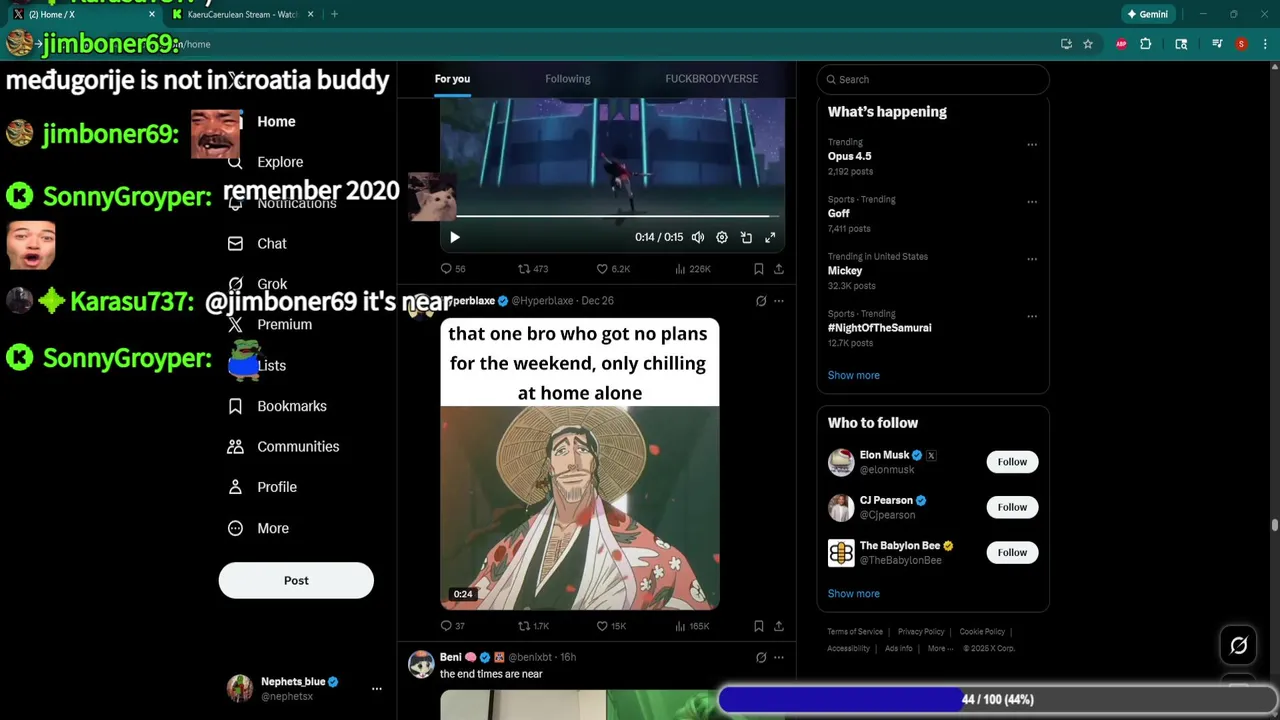This screenshot has height=720, width=1280.
Task: View Hyperblaxe post analytics 165K
Action: (x=692, y=626)
